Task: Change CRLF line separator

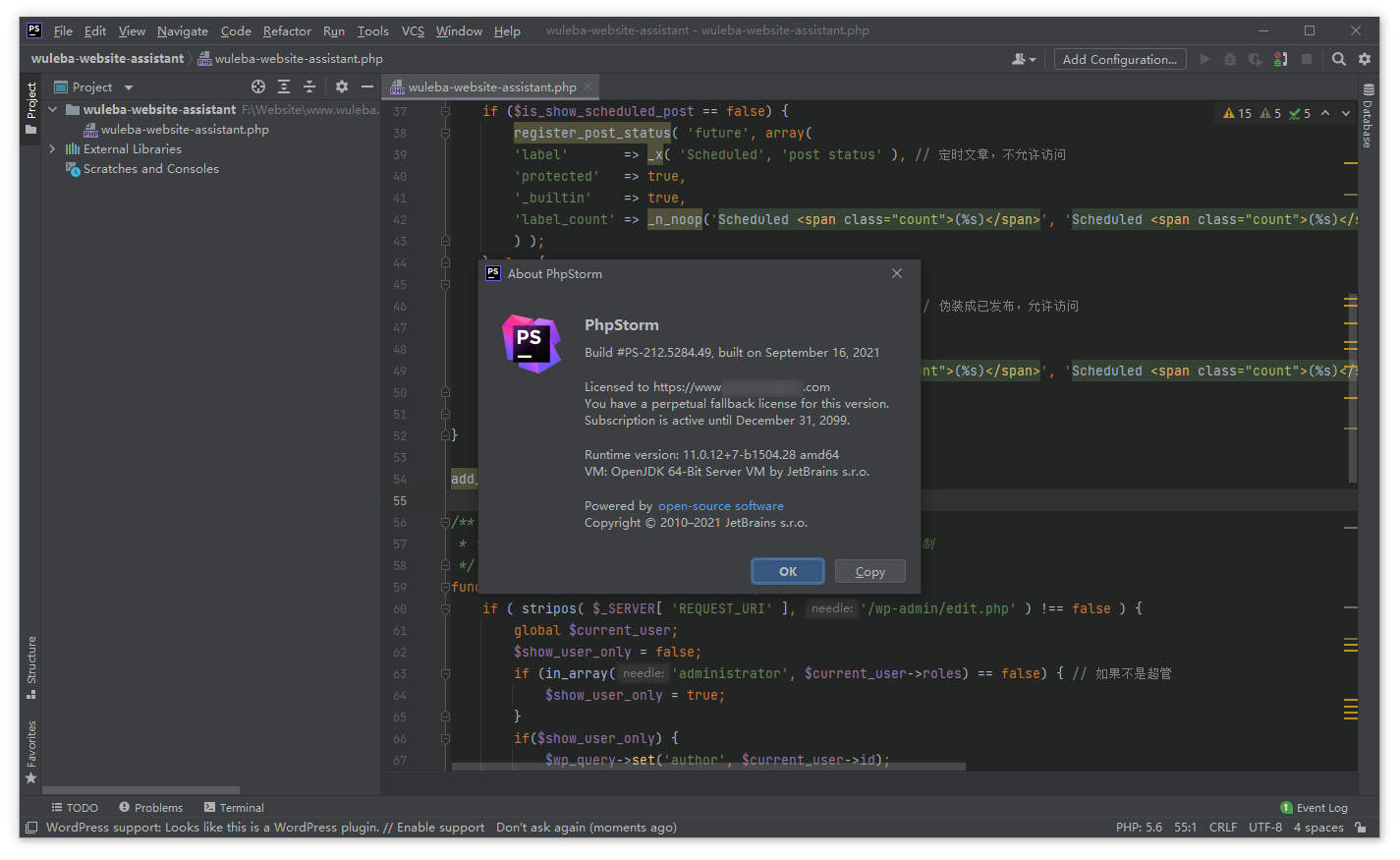Action: (x=1223, y=828)
